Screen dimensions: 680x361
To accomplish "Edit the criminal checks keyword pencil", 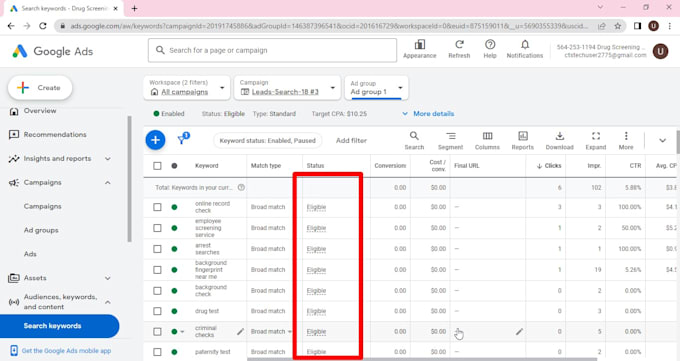I will [240, 331].
